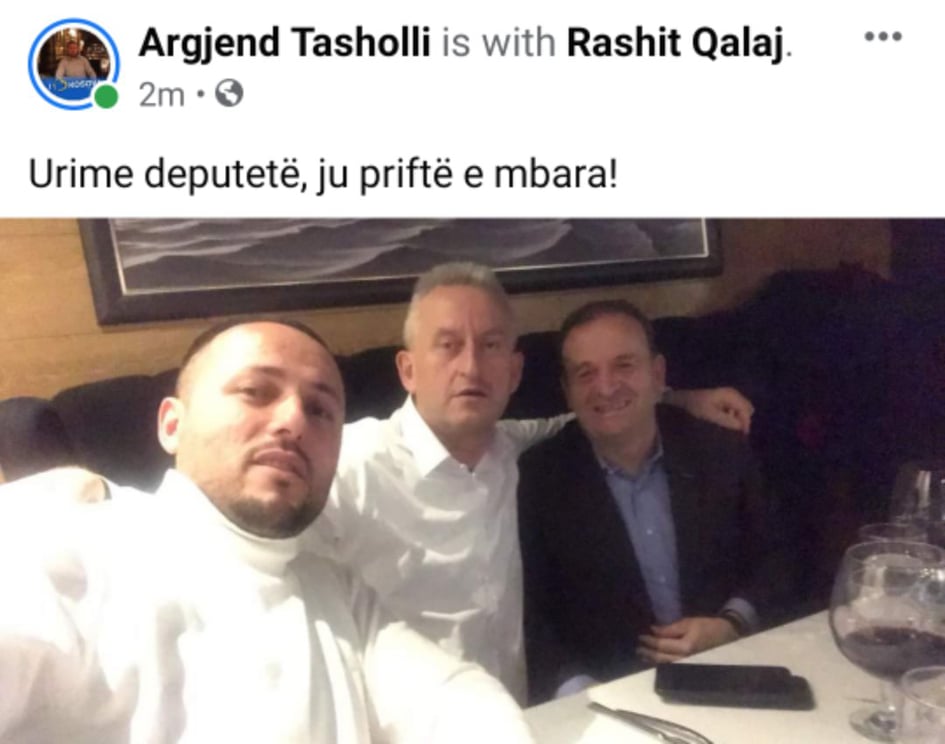This screenshot has height=744, width=945.
Task: Select the 'is with' tag text
Action: [x=498, y=43]
